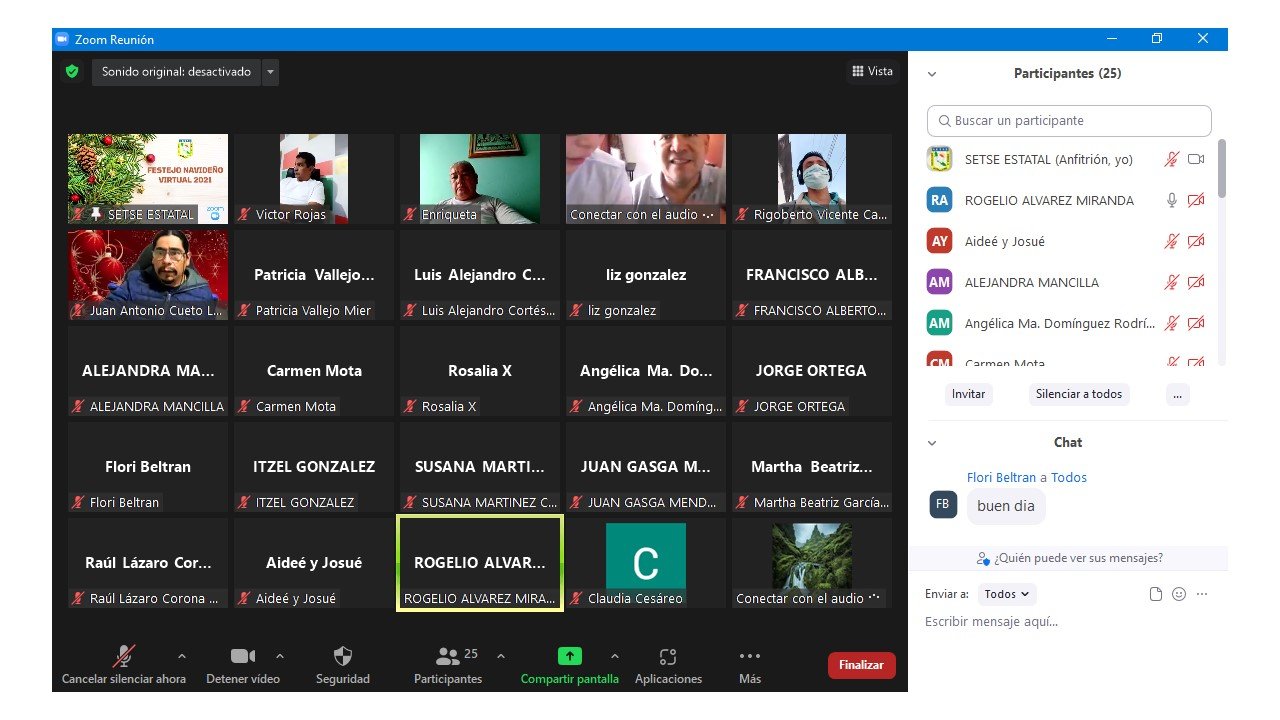The width and height of the screenshot is (1280, 720).
Task: Open audio options caret beside microphone
Action: (181, 657)
